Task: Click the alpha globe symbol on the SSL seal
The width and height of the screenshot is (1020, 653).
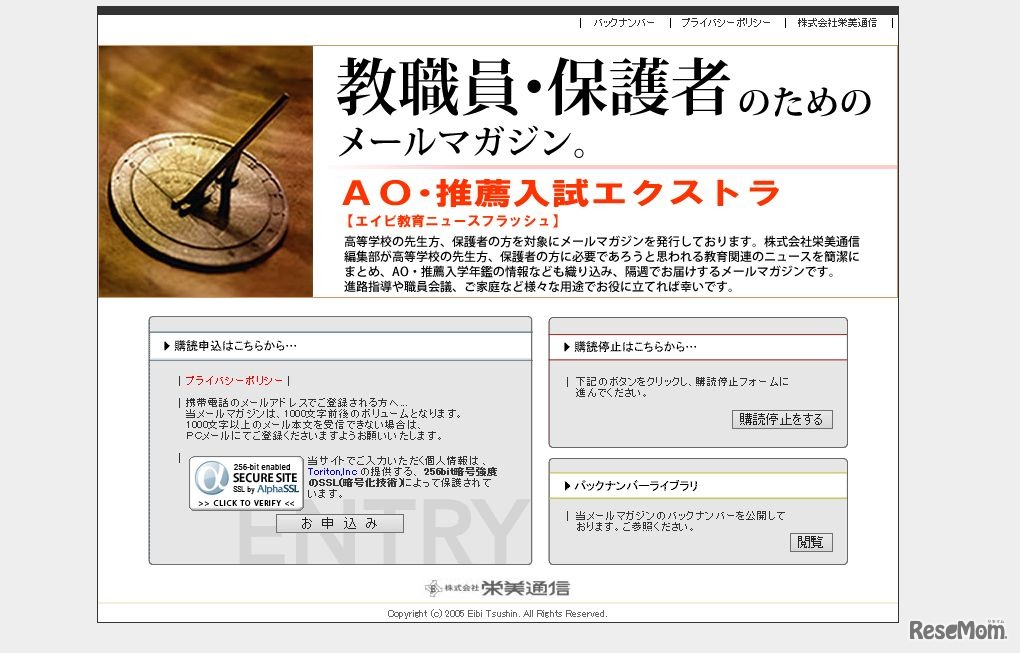Action: pyautogui.click(x=210, y=478)
